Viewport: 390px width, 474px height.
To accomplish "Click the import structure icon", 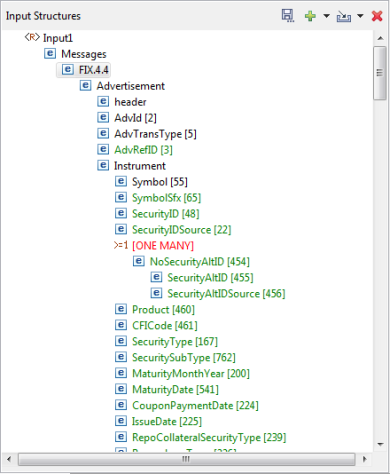I will coord(344,16).
